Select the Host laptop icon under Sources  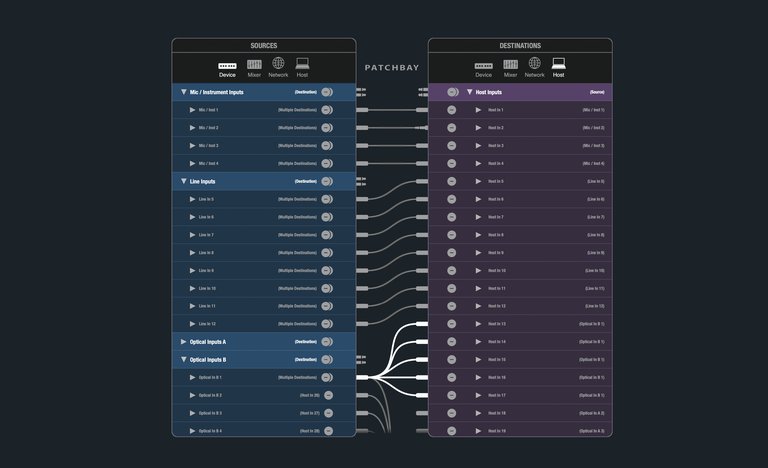[x=302, y=67]
